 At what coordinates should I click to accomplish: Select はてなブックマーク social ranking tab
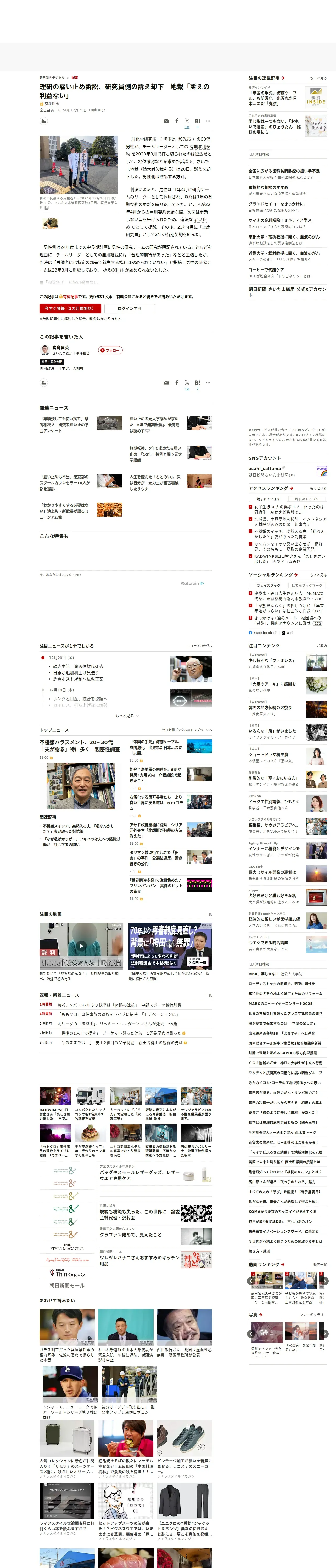[x=307, y=586]
